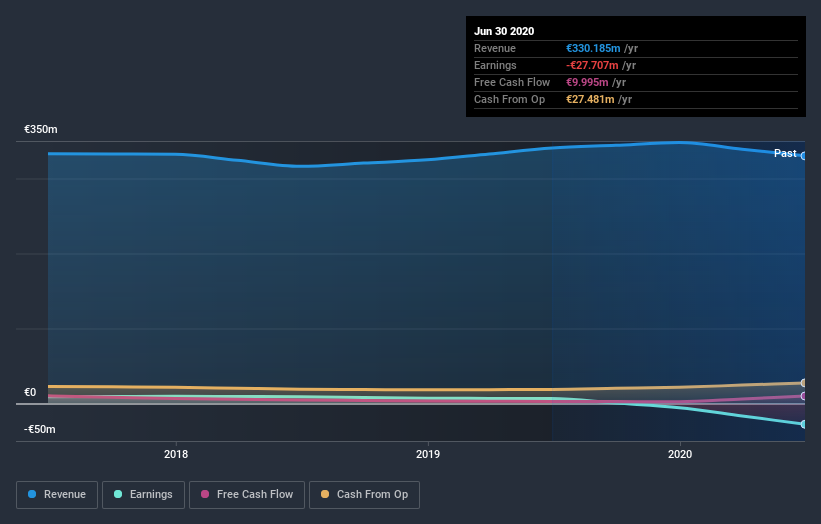This screenshot has height=524, width=821.
Task: Click the Revenue row label in tooltip
Action: [x=495, y=48]
